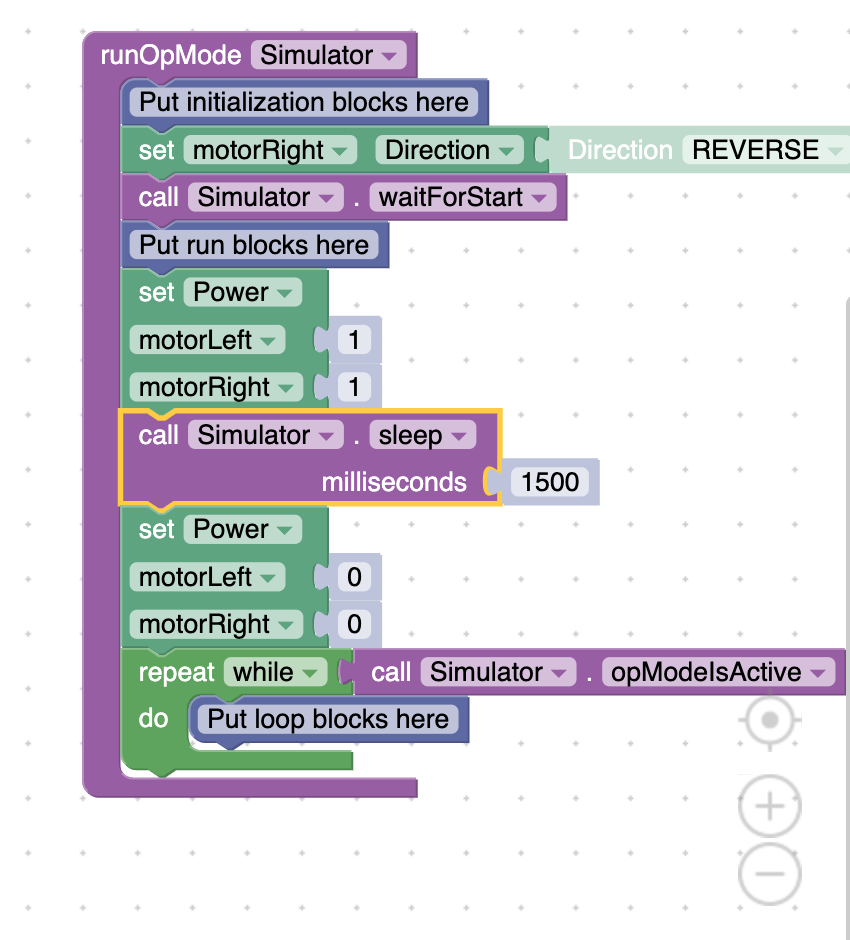This screenshot has height=940, width=850.
Task: Open the motorLeft dropdown beside the 0 value
Action: coord(207,577)
